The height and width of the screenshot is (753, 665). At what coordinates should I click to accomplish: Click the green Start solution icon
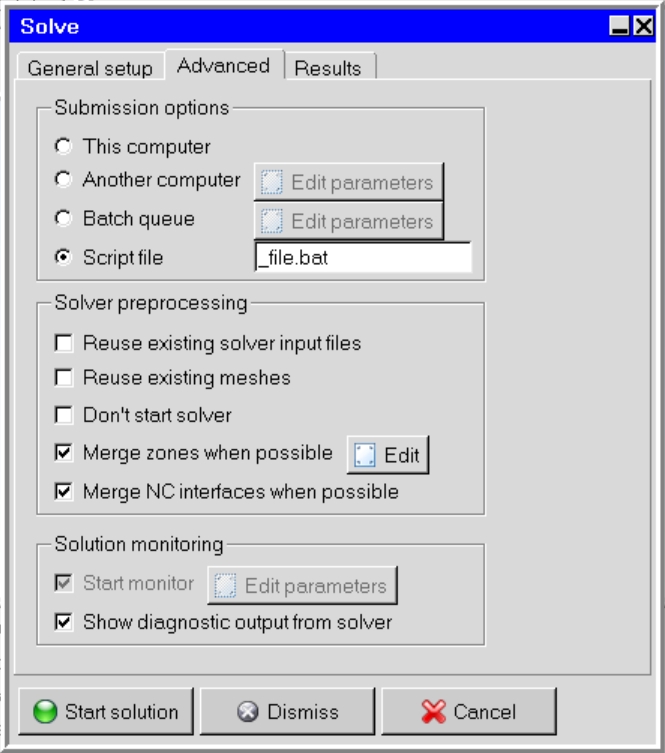(45, 712)
